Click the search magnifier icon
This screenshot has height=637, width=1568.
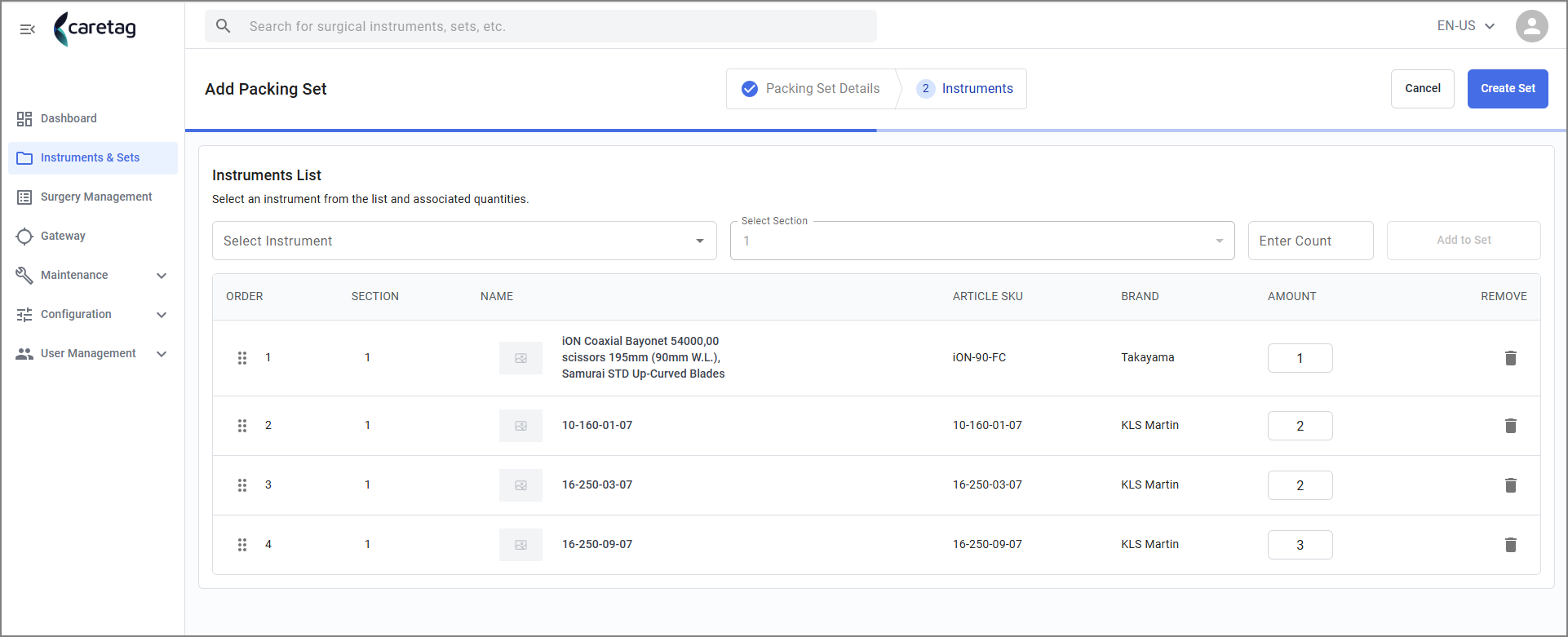[x=224, y=26]
